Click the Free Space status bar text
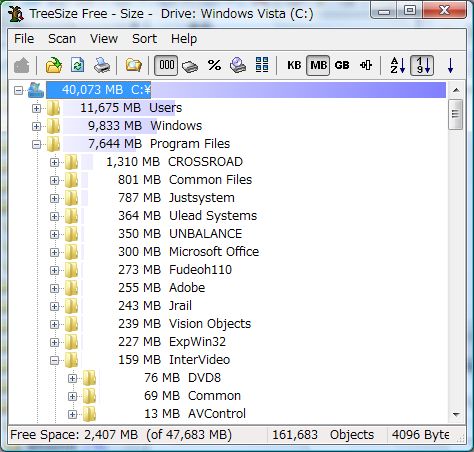Viewport: 474px width, 452px height. [x=121, y=435]
